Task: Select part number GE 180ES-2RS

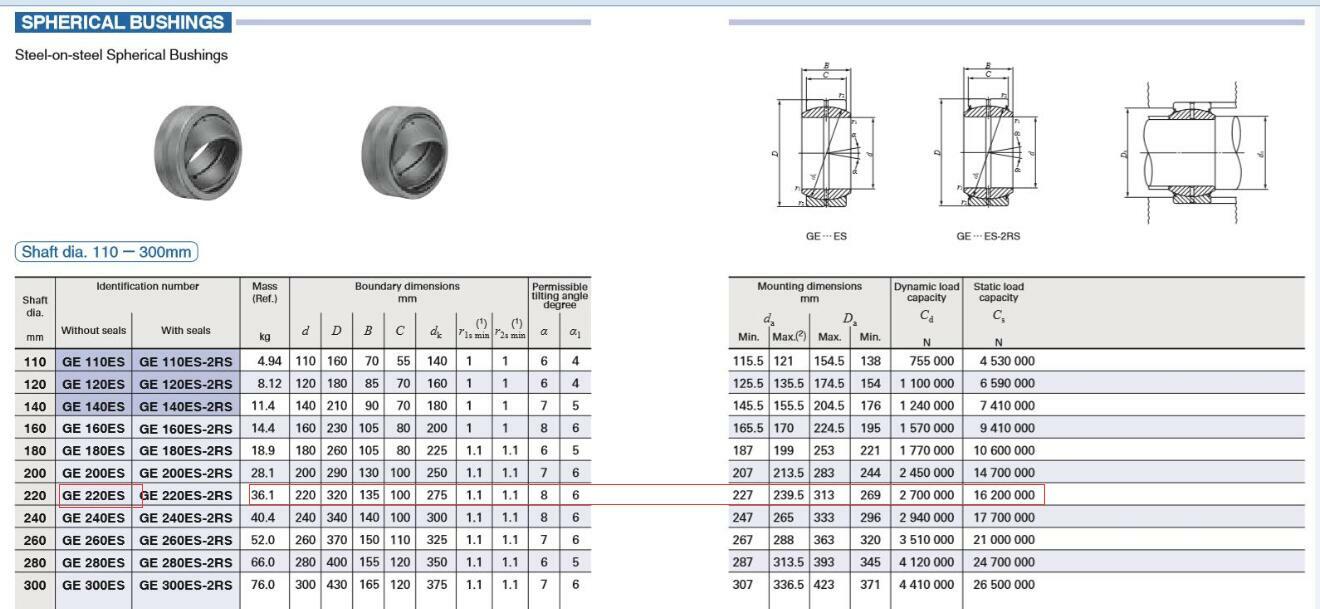Action: pos(186,451)
